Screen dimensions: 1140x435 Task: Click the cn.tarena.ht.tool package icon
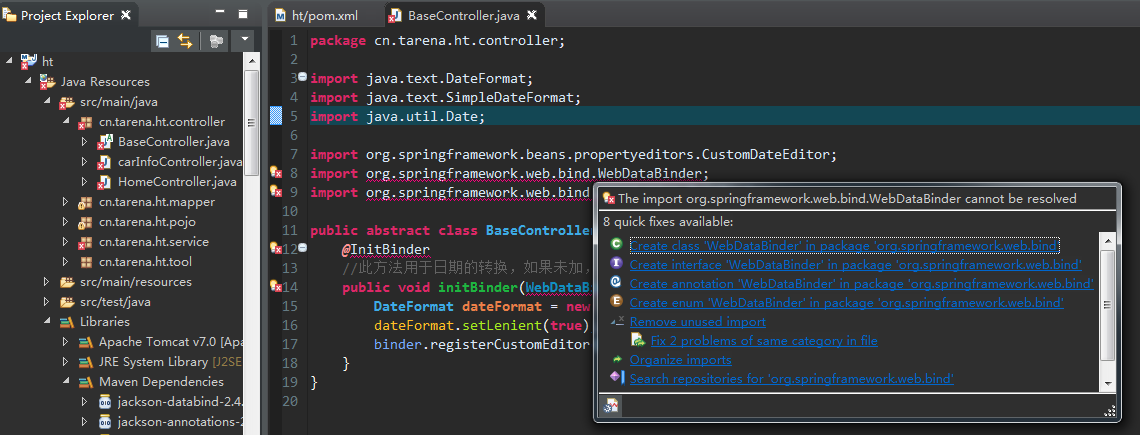[x=85, y=262]
